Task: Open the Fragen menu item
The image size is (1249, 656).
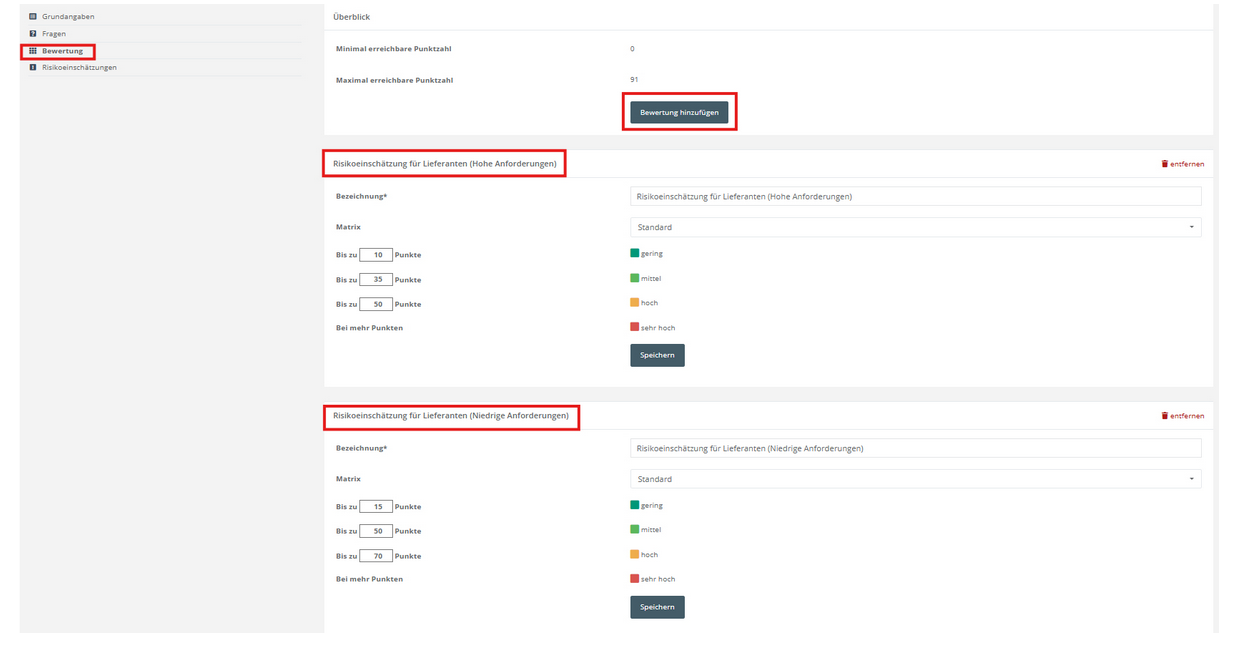Action: [x=54, y=34]
